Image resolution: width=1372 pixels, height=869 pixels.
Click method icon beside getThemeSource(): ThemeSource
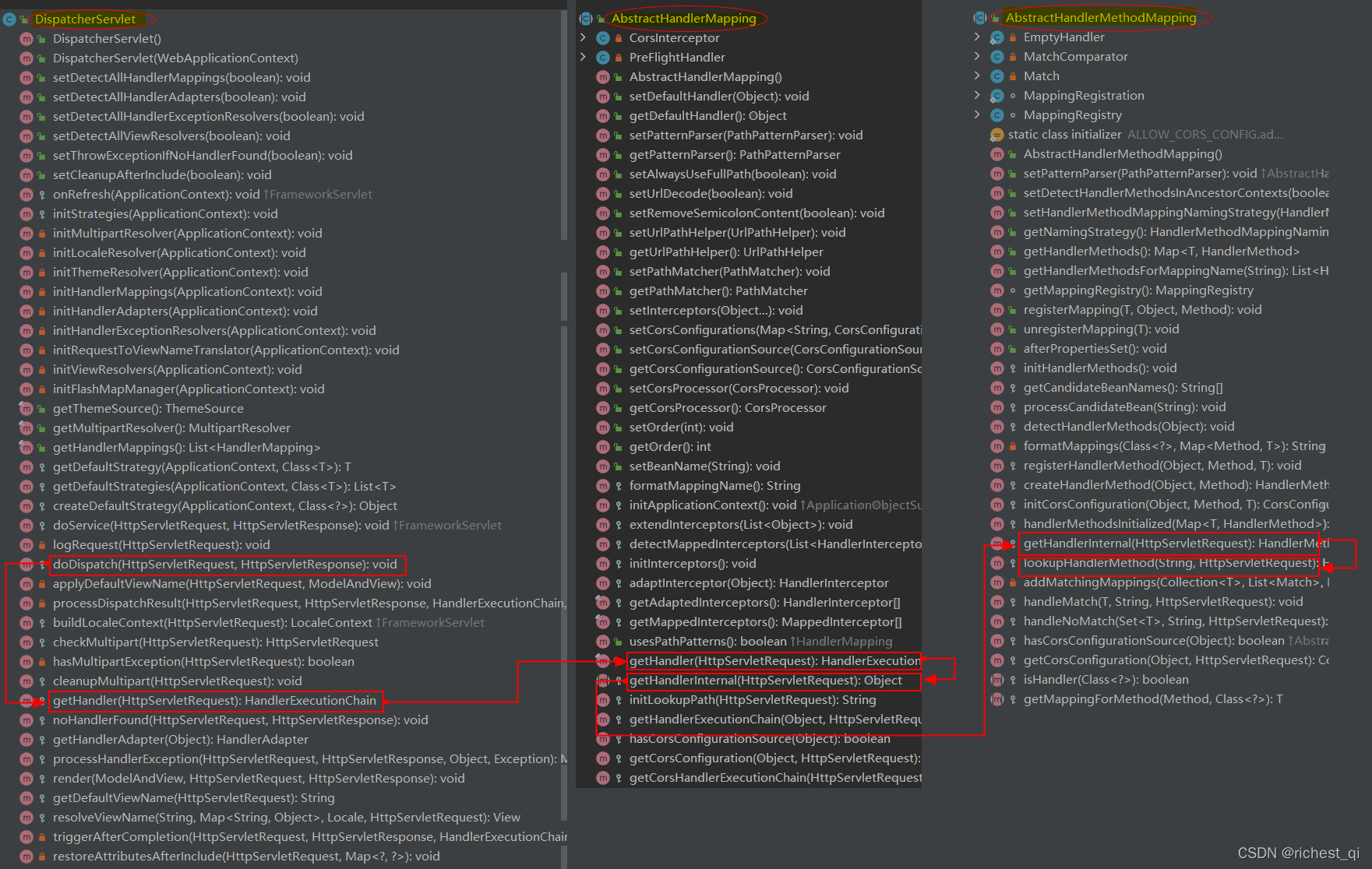point(26,409)
